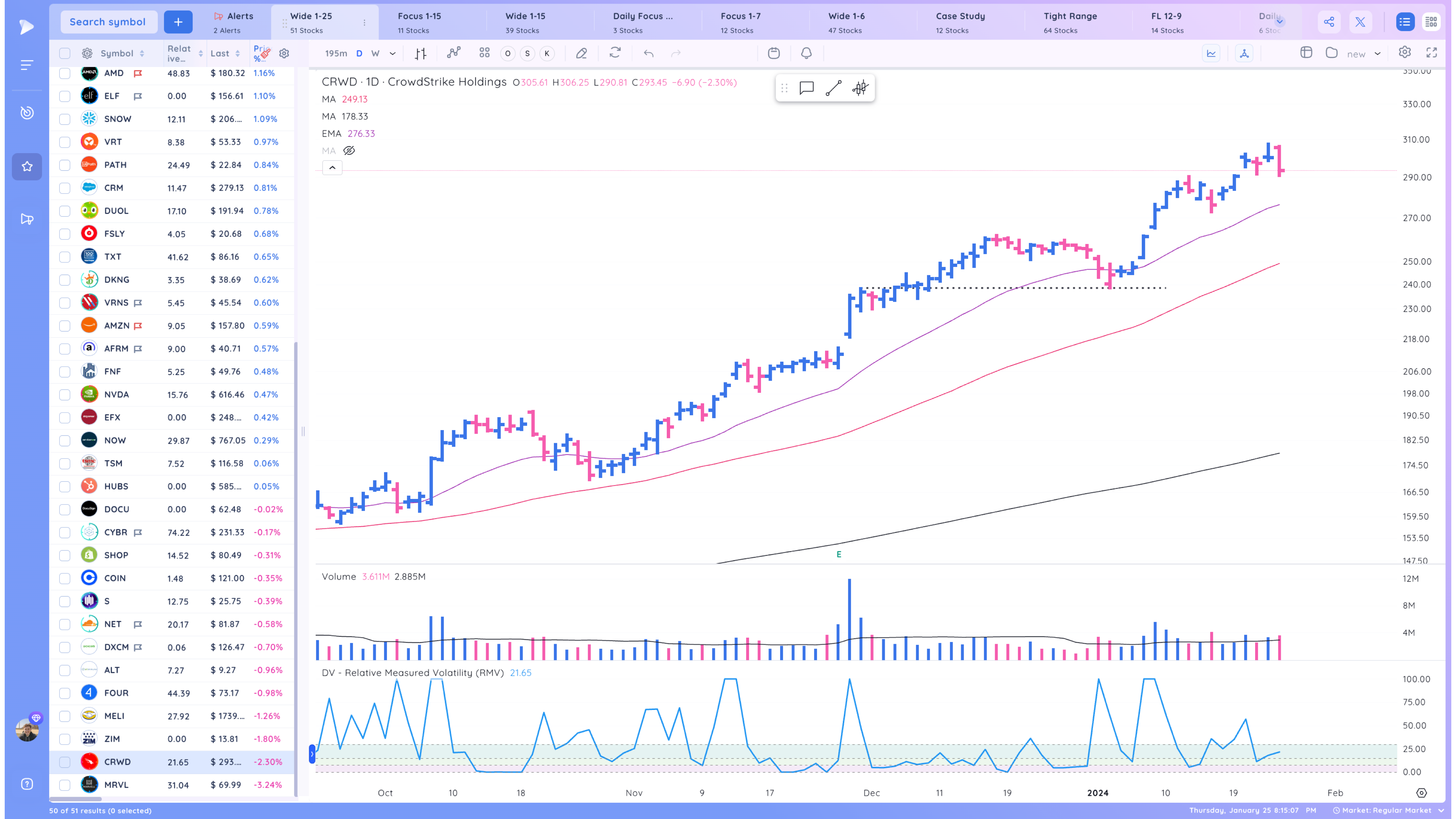Open chart axis settings gear at bottom right
Image resolution: width=1456 pixels, height=819 pixels.
1422,793
